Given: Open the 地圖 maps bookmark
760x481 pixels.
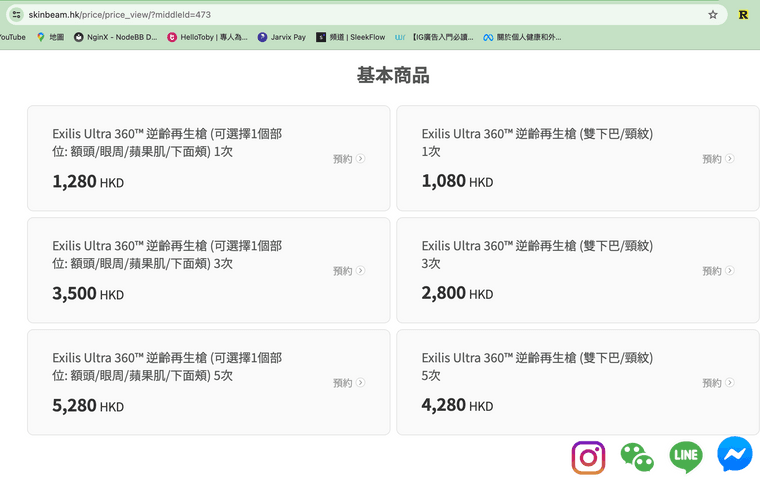Looking at the screenshot, I should [50, 37].
